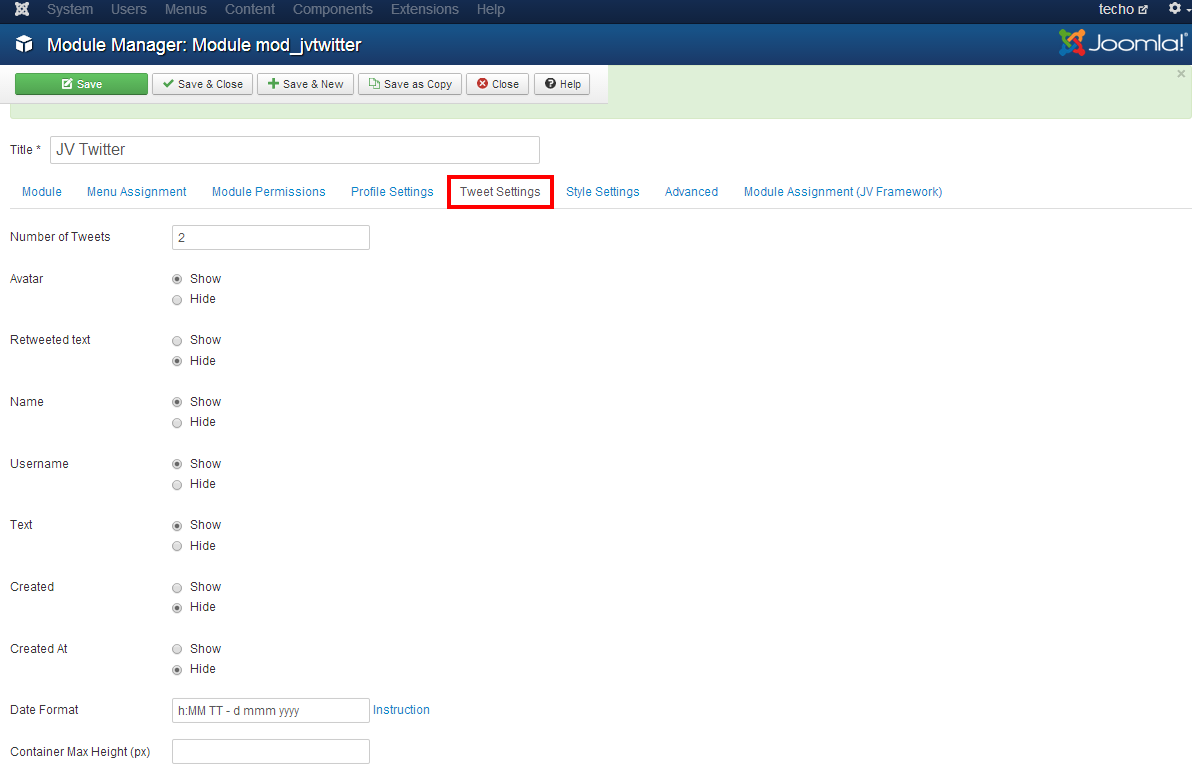Open the Users menu
The height and width of the screenshot is (783, 1192).
128,9
